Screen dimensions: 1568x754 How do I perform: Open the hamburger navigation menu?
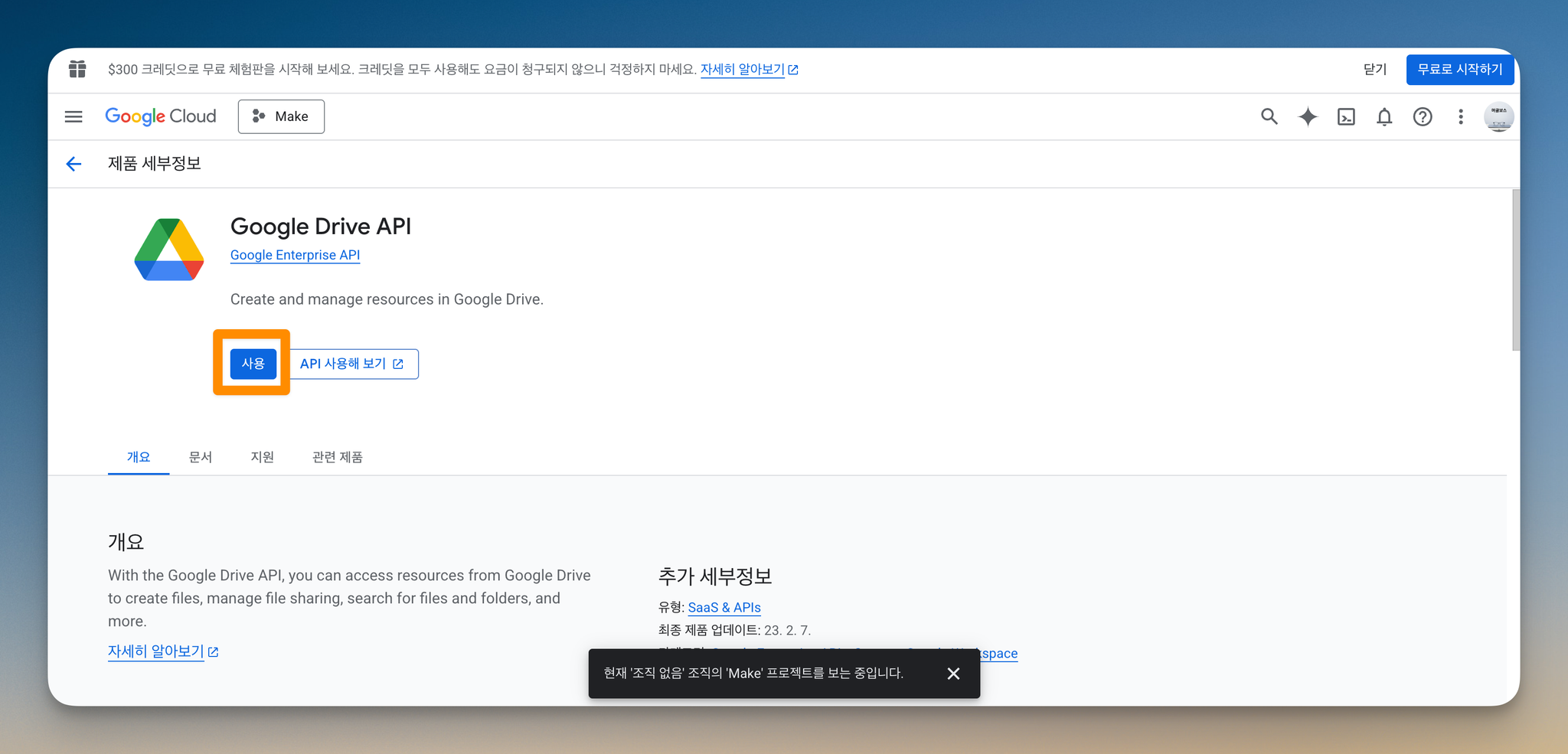73,116
